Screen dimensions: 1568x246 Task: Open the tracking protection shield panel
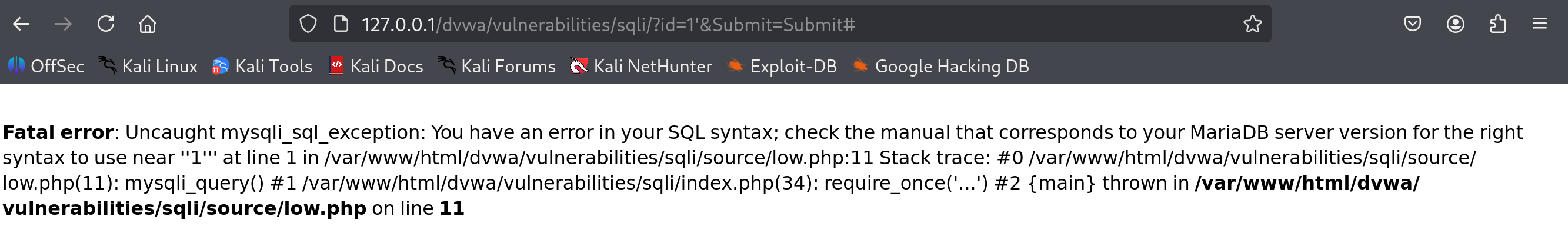(308, 24)
